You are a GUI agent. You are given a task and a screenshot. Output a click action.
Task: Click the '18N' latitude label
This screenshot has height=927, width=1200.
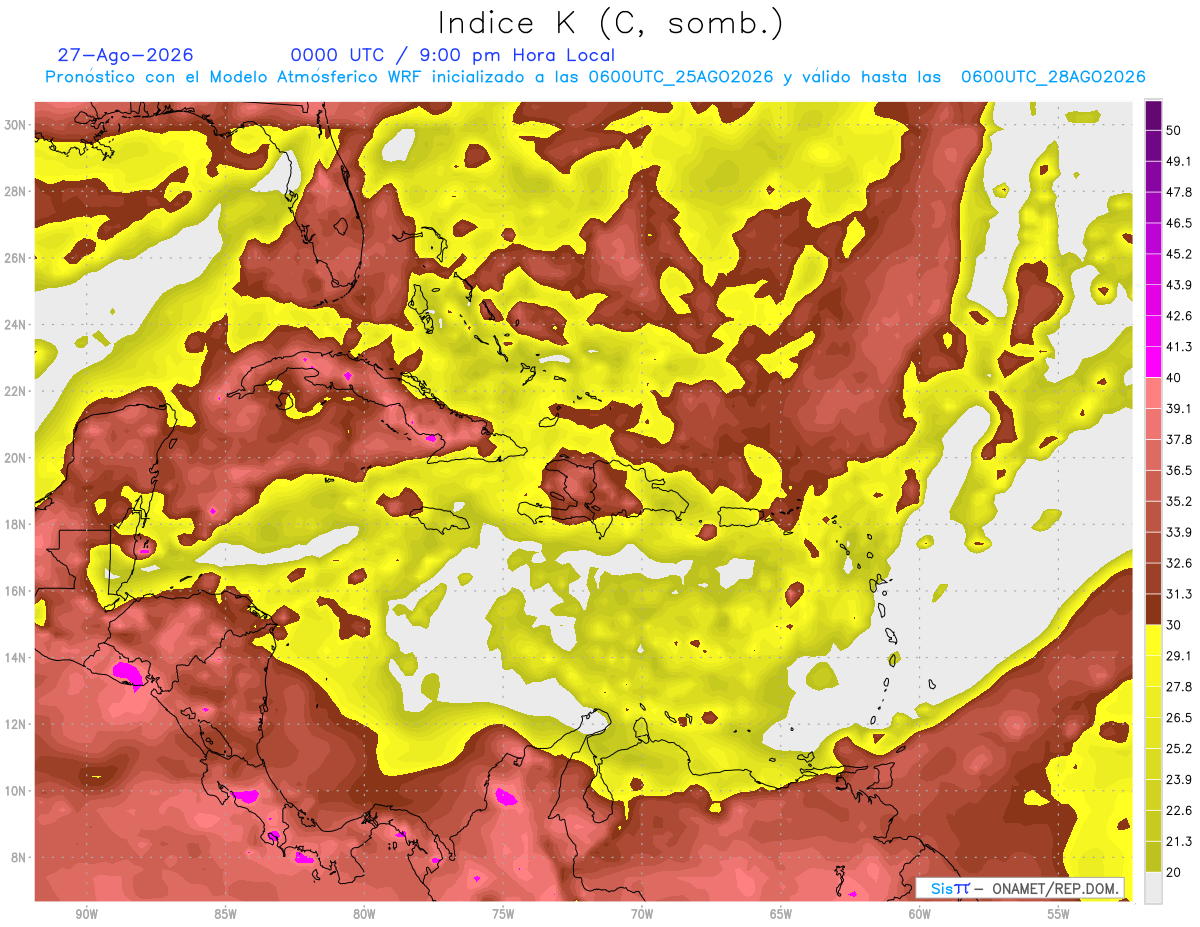tap(15, 525)
